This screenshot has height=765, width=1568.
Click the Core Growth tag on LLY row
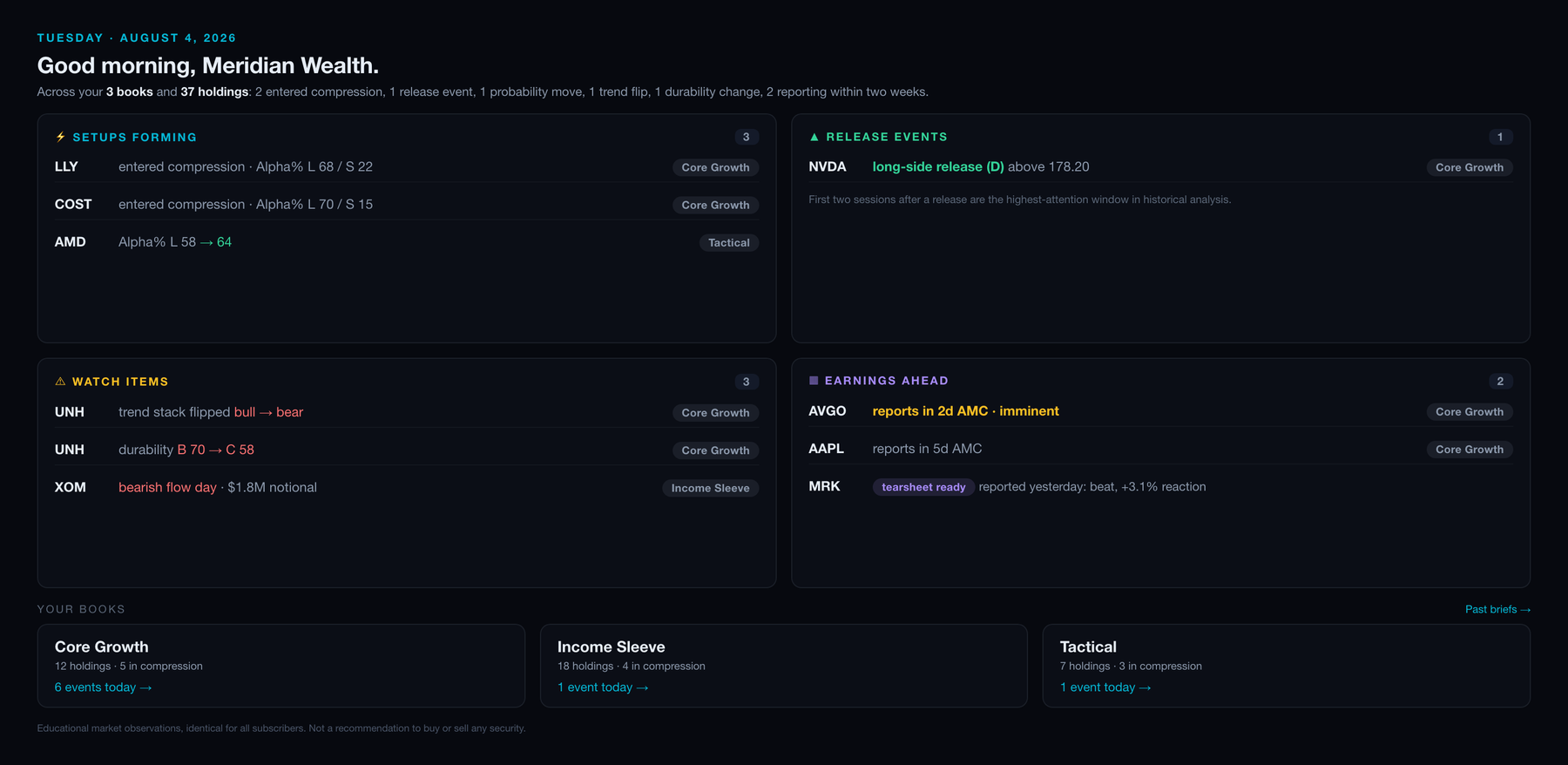715,167
